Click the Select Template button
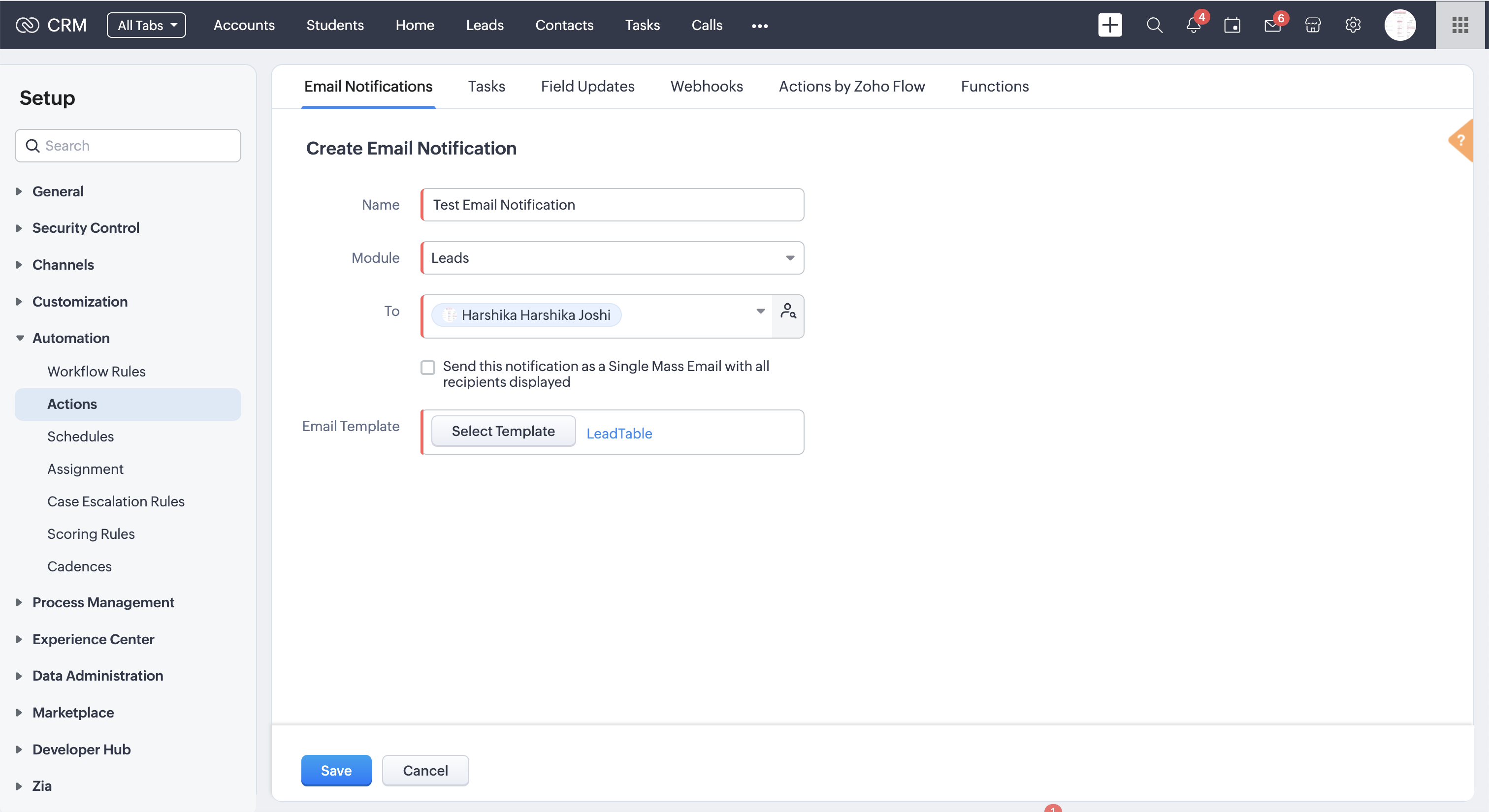Viewport: 1489px width, 812px height. (503, 431)
